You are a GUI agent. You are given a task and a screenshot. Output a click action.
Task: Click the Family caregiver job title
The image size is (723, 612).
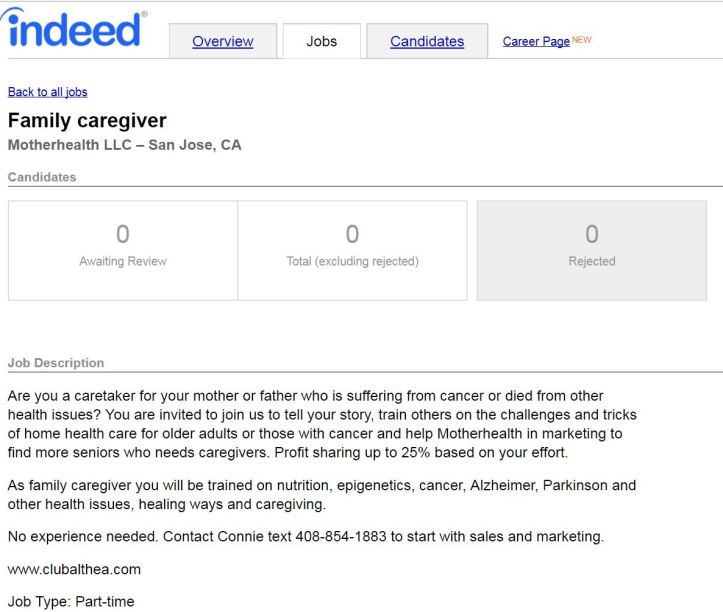[x=87, y=121]
